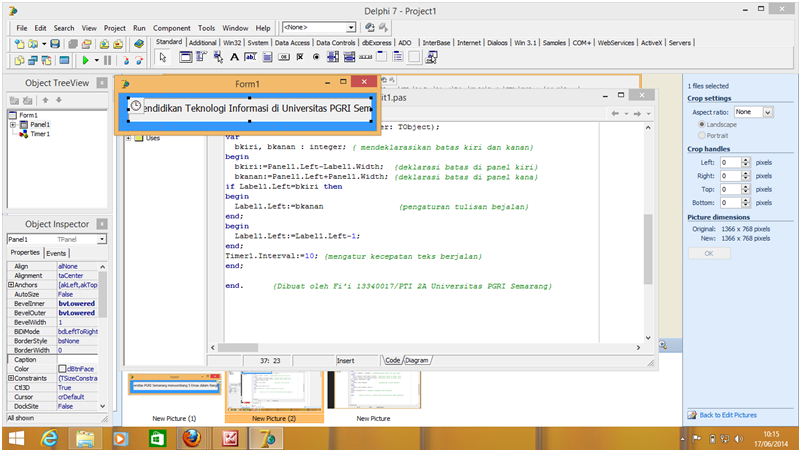Click Back to Edit Pictures link
This screenshot has height=452, width=801.
[x=727, y=415]
